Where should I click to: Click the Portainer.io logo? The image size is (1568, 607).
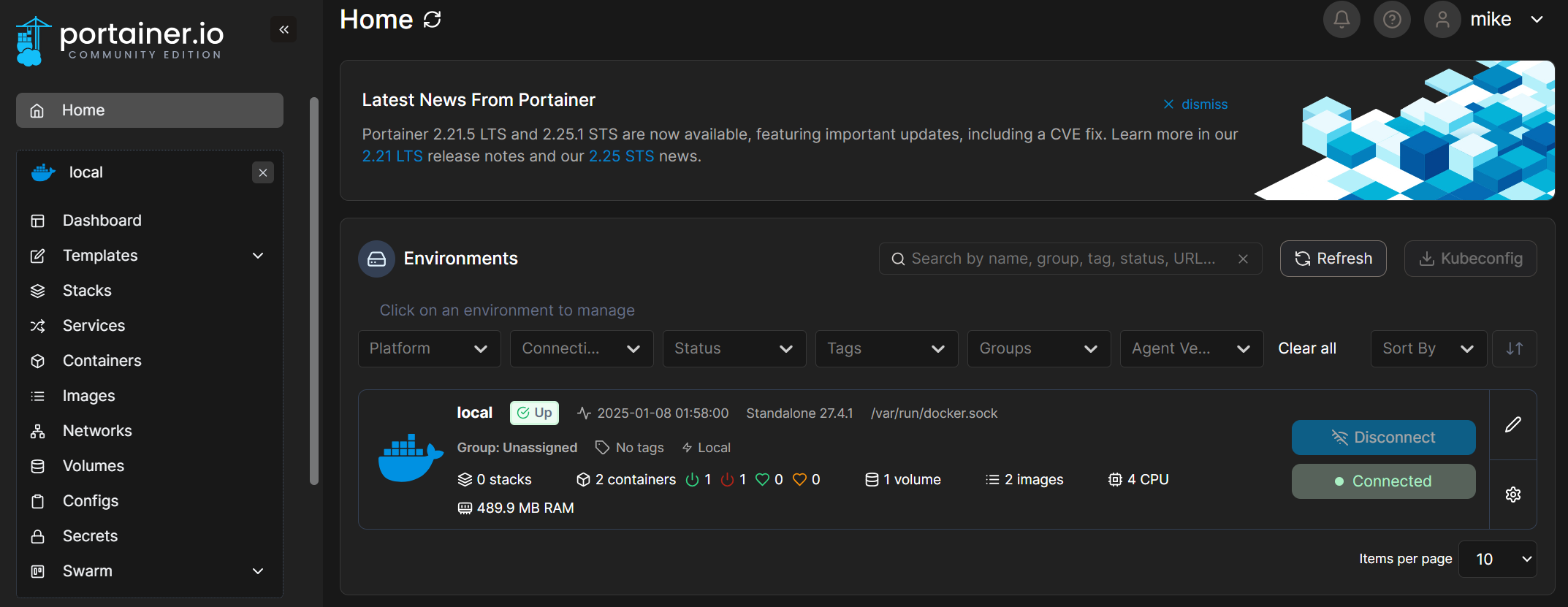click(120, 41)
